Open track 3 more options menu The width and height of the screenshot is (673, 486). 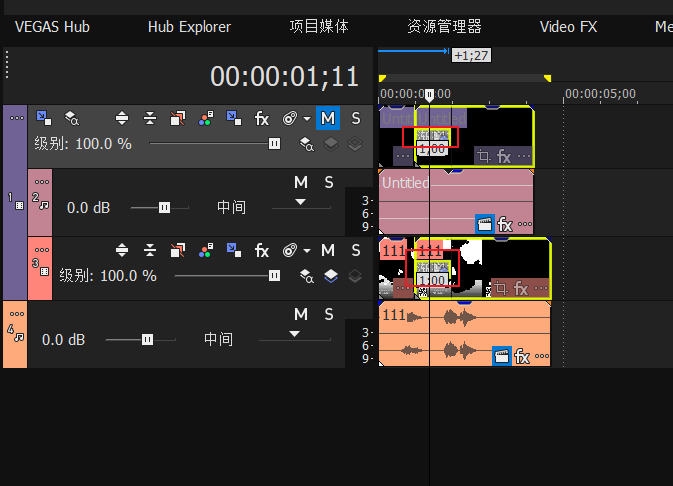[42, 250]
